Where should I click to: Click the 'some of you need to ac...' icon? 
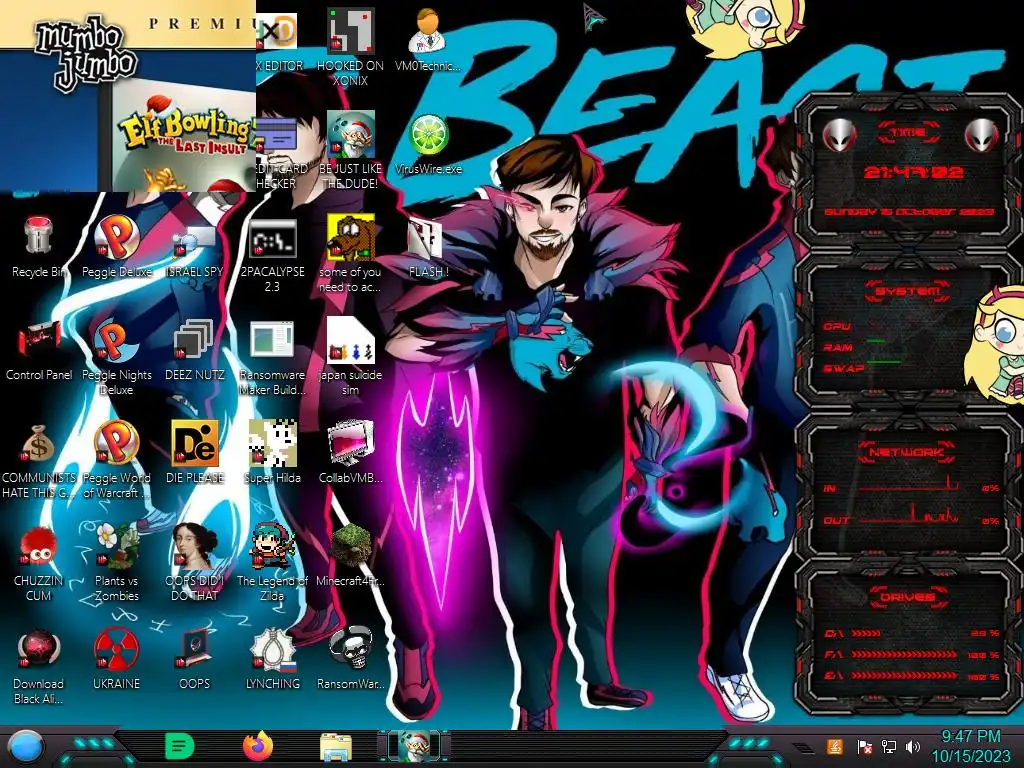(351, 255)
